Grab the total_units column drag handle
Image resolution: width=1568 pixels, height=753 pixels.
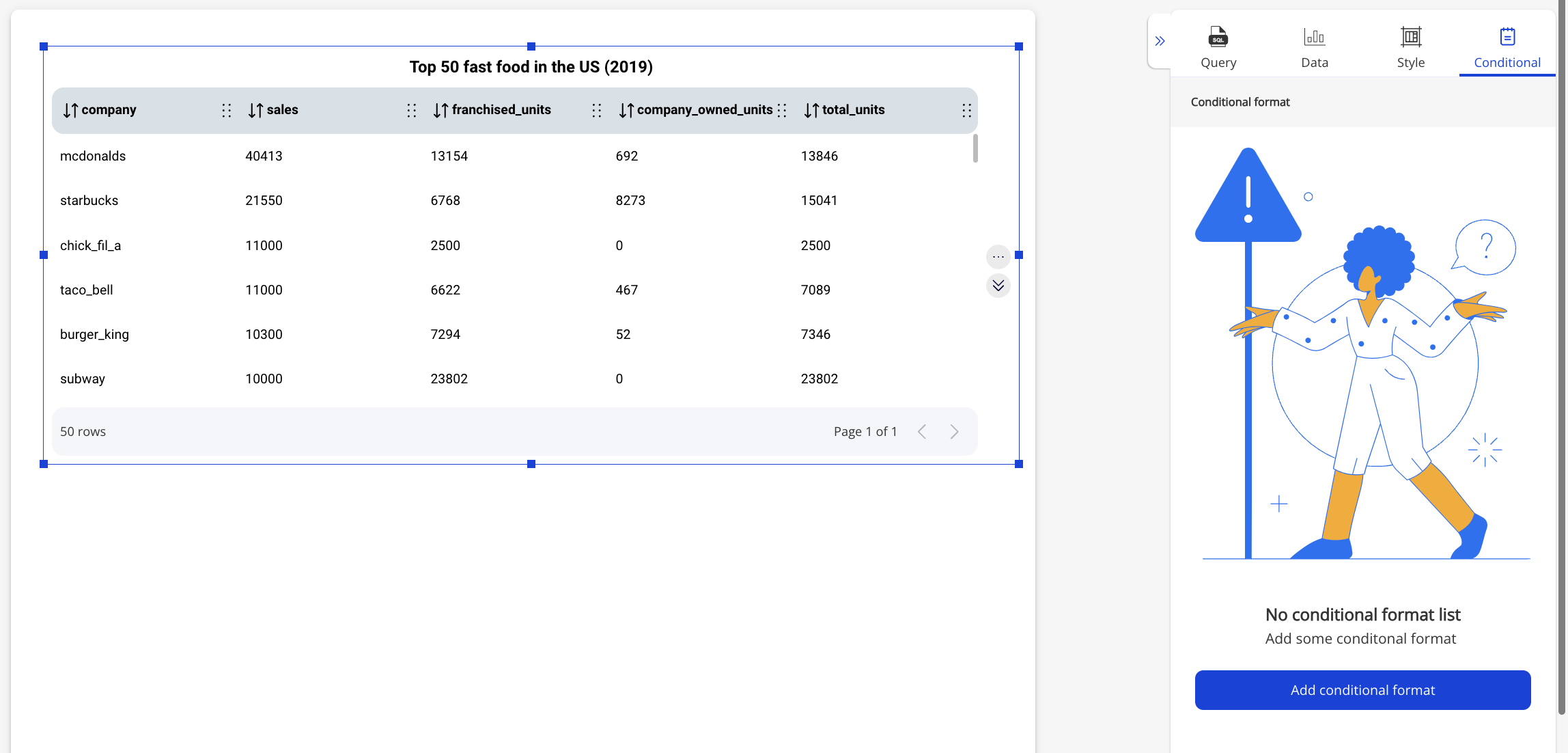pos(966,110)
